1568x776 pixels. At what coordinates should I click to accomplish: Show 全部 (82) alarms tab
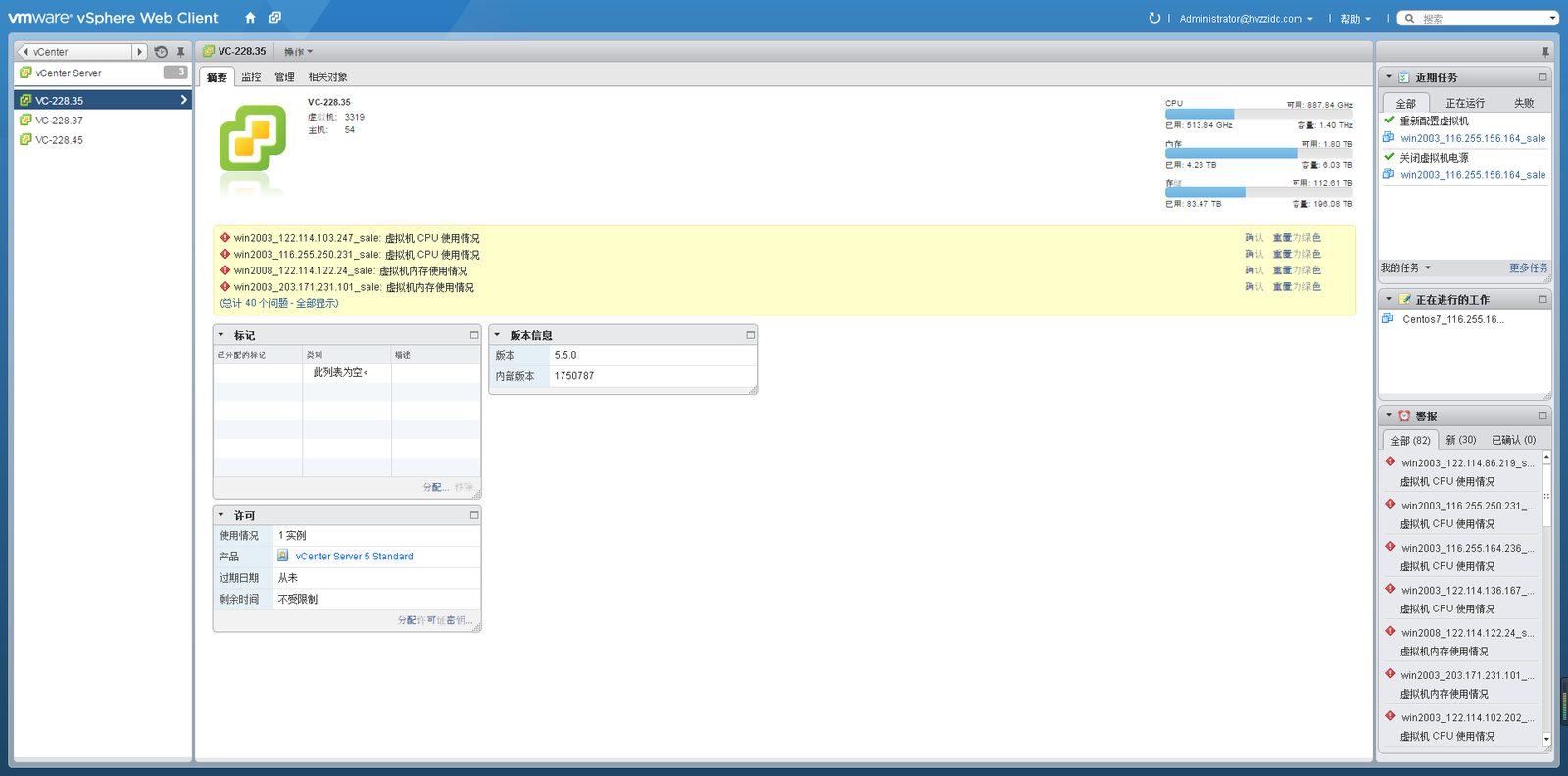click(x=1410, y=440)
